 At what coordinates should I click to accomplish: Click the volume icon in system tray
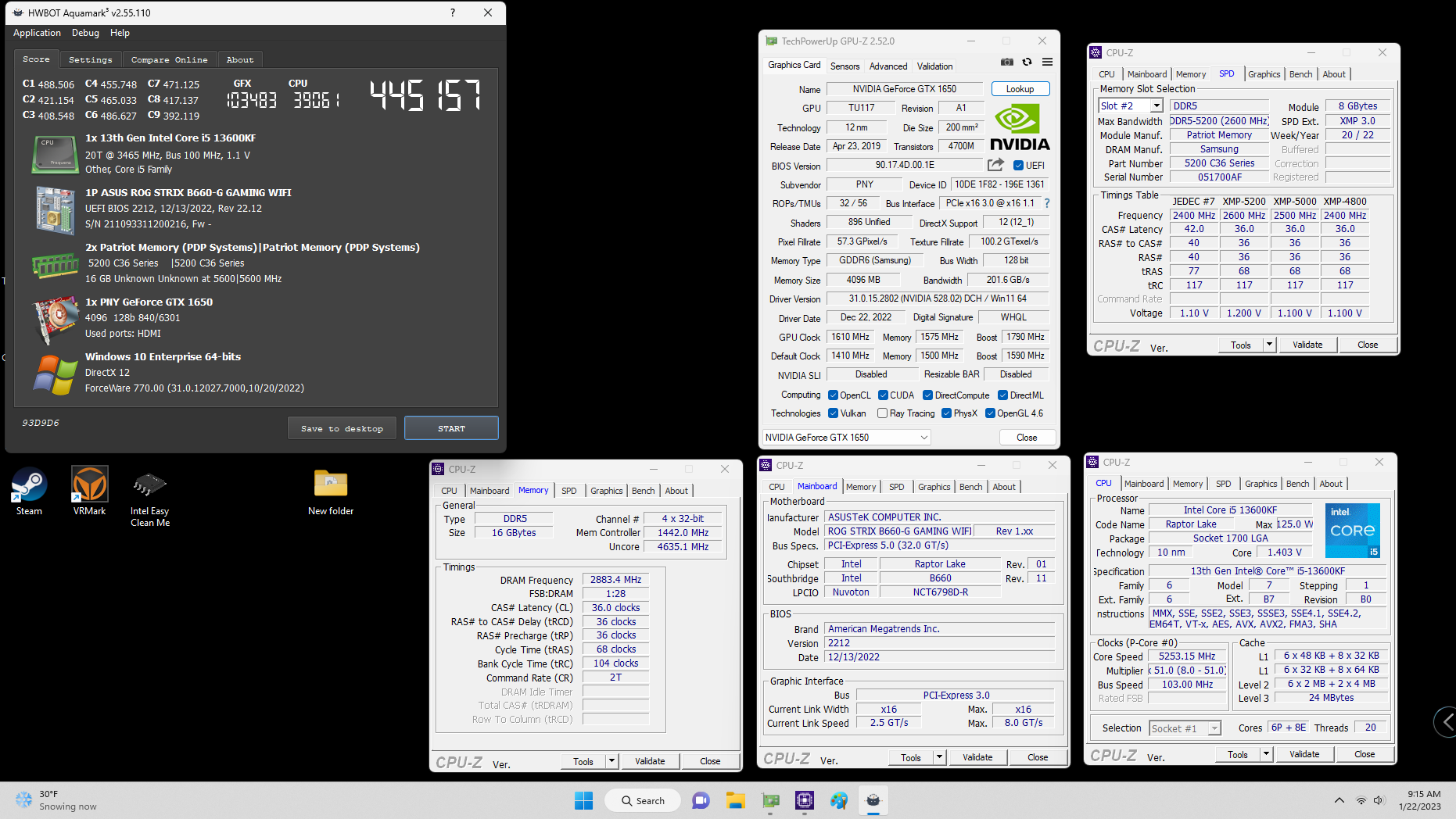click(x=1379, y=800)
